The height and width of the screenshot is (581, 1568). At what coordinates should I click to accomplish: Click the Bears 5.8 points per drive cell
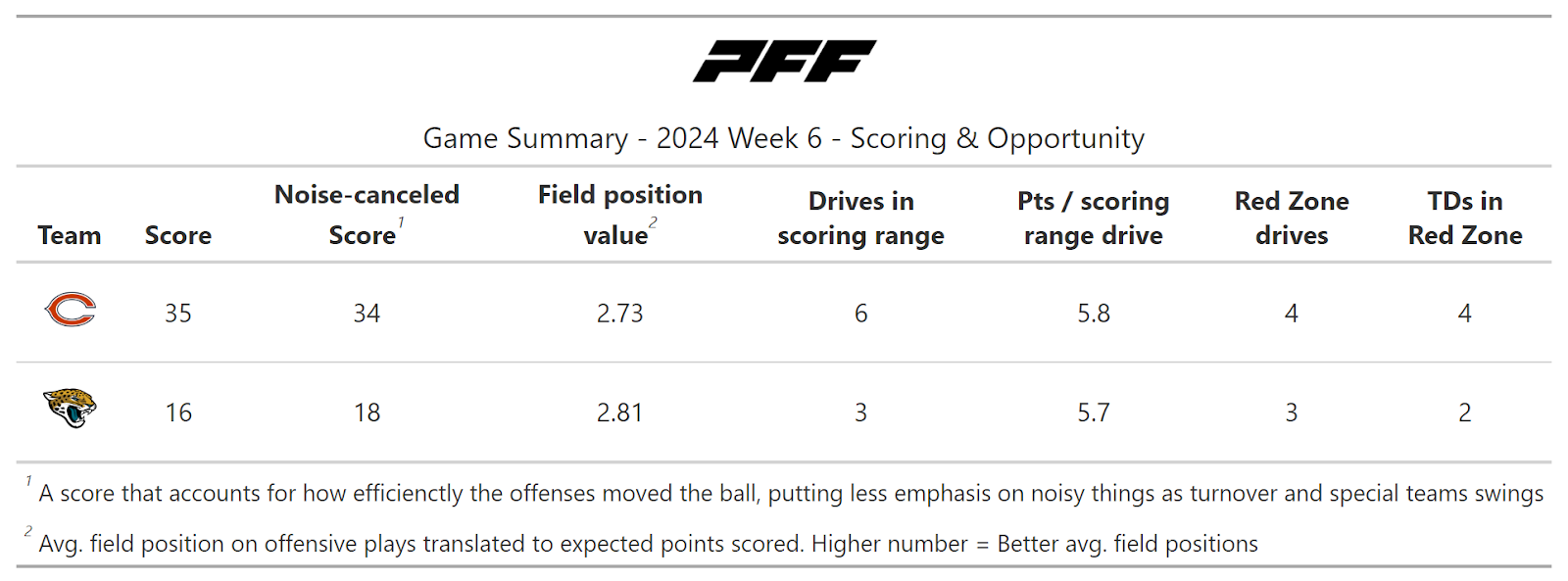pos(1093,314)
